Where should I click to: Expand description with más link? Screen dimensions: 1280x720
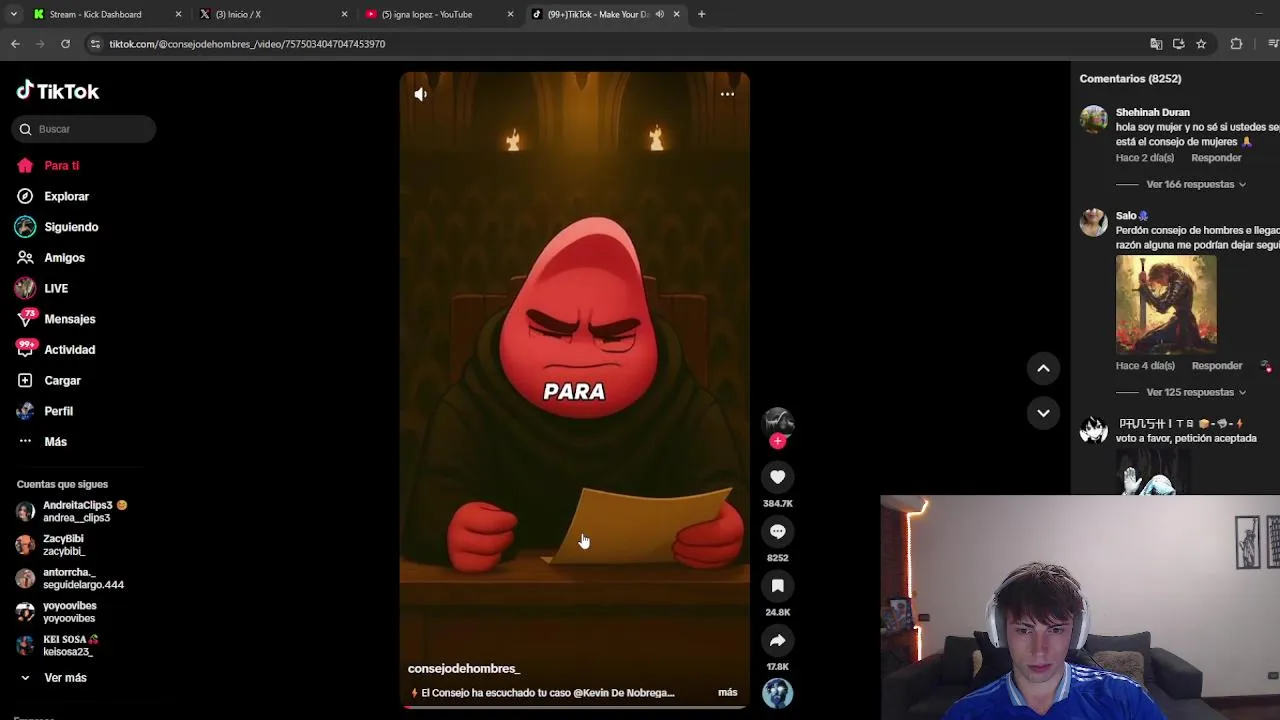(727, 692)
